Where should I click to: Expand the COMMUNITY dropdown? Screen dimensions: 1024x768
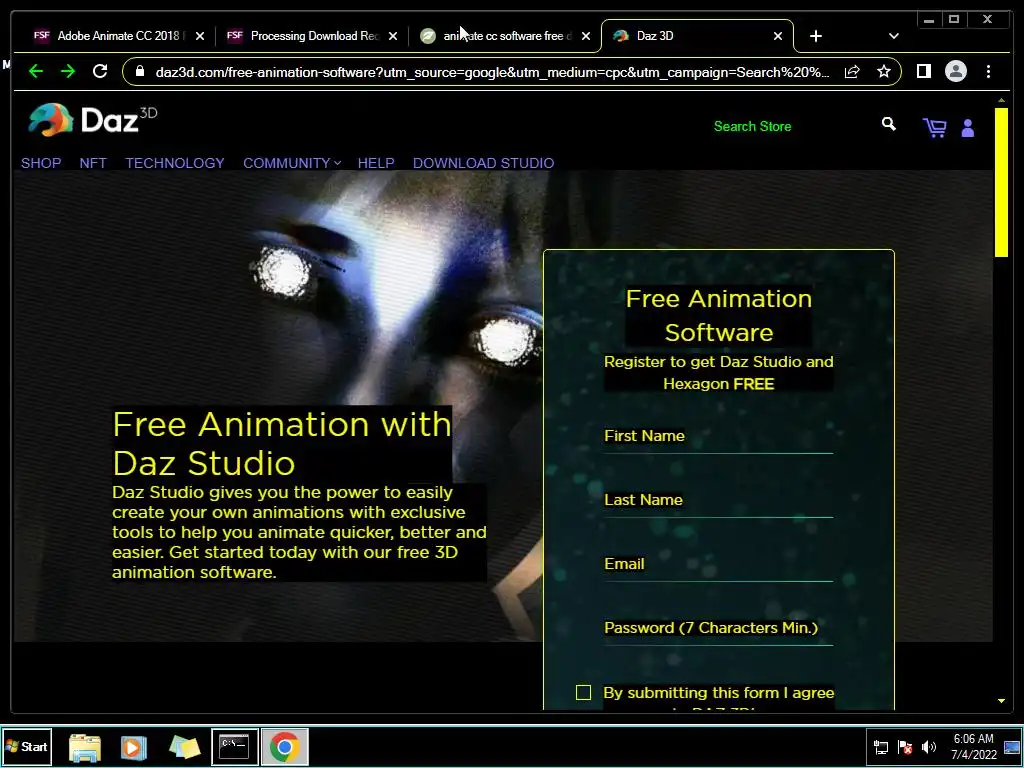click(x=292, y=163)
